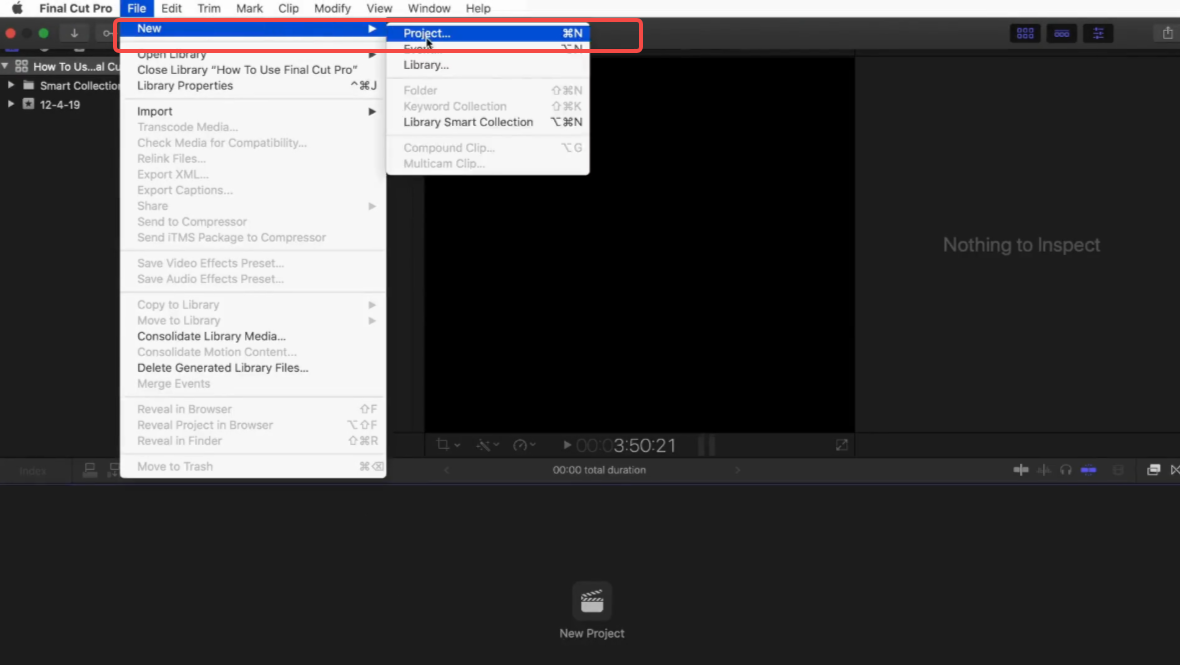Screen dimensions: 1180x665
Task: Select Project... in the New submenu
Action: pyautogui.click(x=427, y=33)
